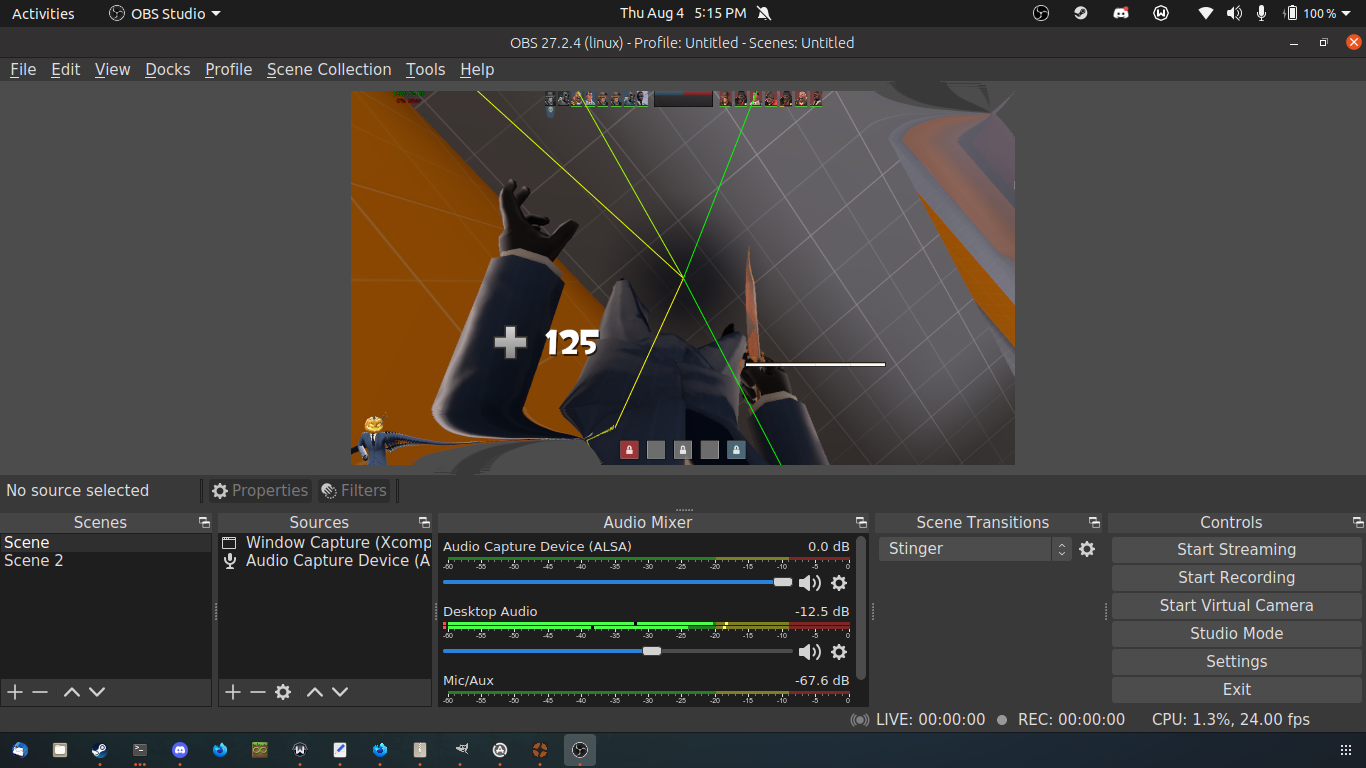The image size is (1366, 768).
Task: Remove selected scene with minus icon
Action: 40,692
